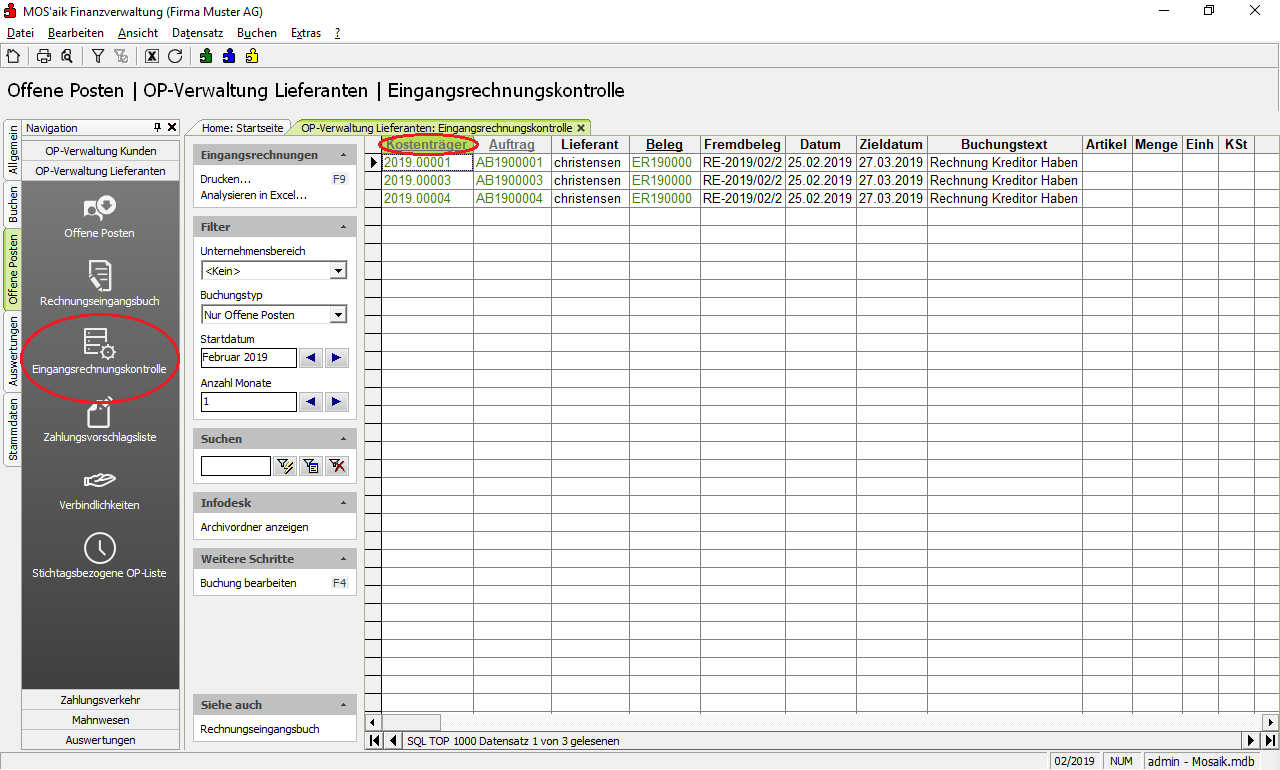Viewport: 1280px width, 770px height.
Task: Click the Excel export toolbar icon
Action: point(152,56)
